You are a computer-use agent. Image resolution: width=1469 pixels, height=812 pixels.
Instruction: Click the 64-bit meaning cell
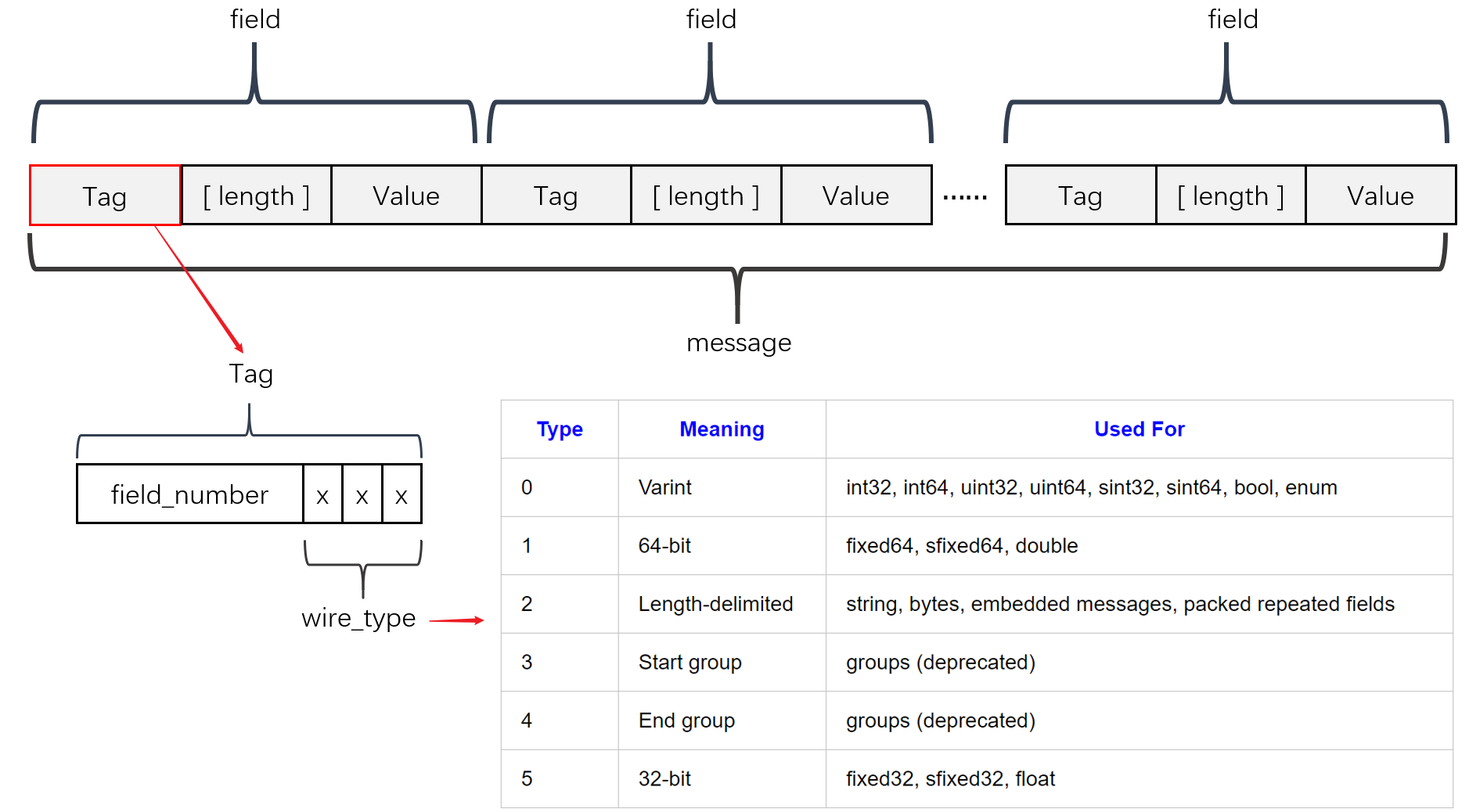click(x=664, y=545)
